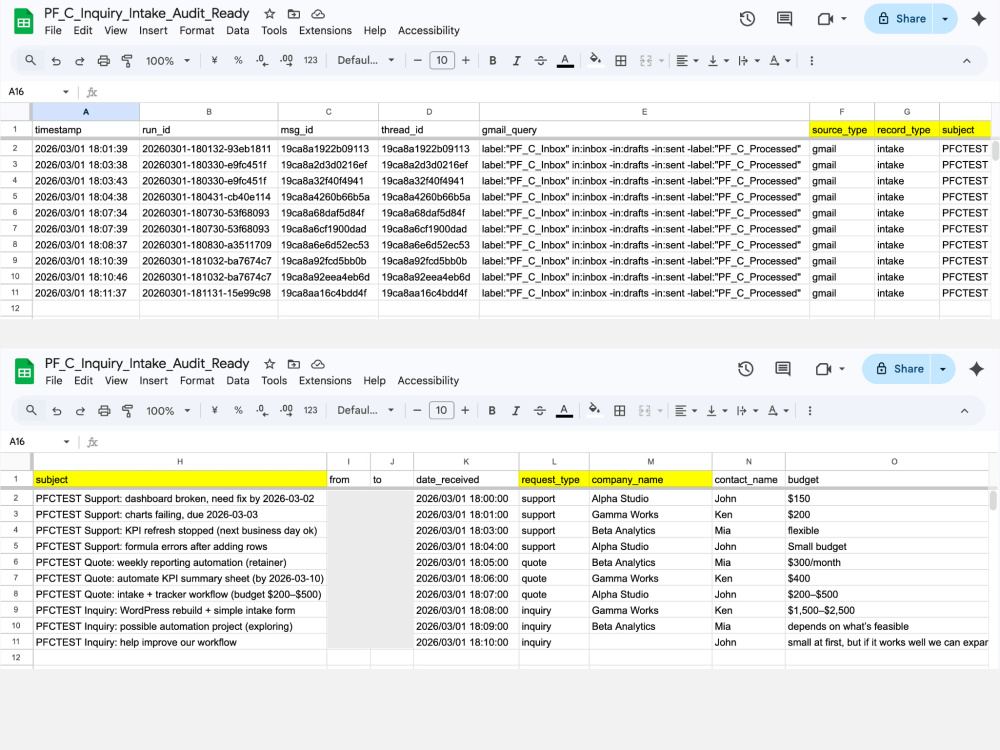Image resolution: width=1000 pixels, height=750 pixels.
Task: Open the Data menu in bottom window
Action: tap(237, 381)
